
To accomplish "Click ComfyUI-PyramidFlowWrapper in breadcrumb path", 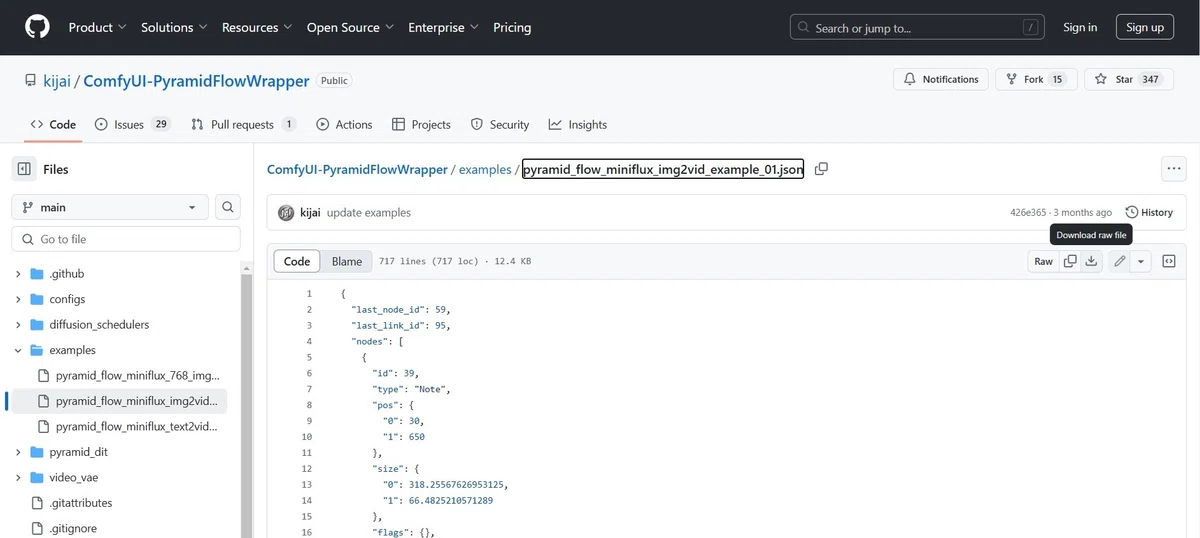I will (357, 170).
